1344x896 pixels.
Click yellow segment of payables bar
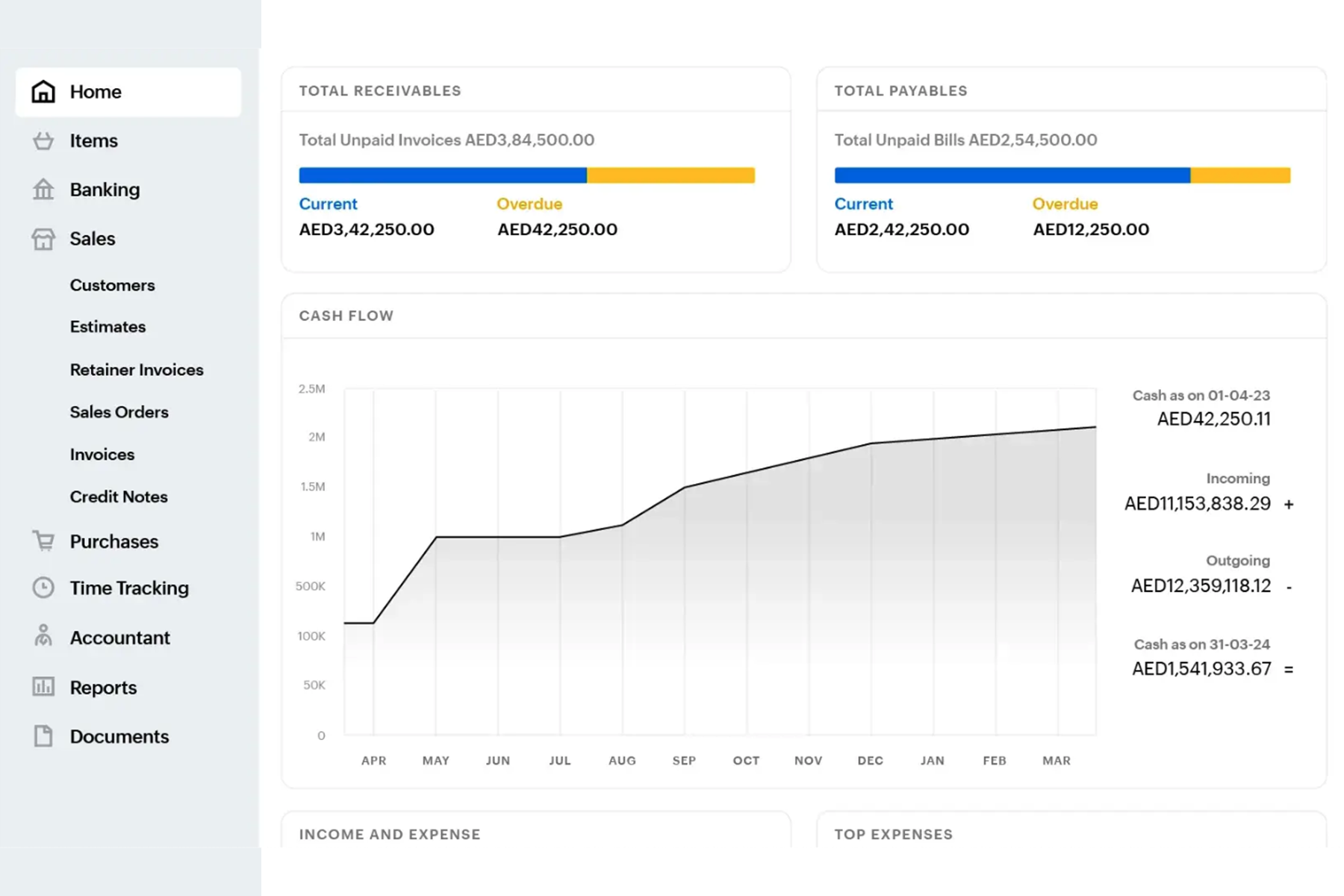[1240, 175]
